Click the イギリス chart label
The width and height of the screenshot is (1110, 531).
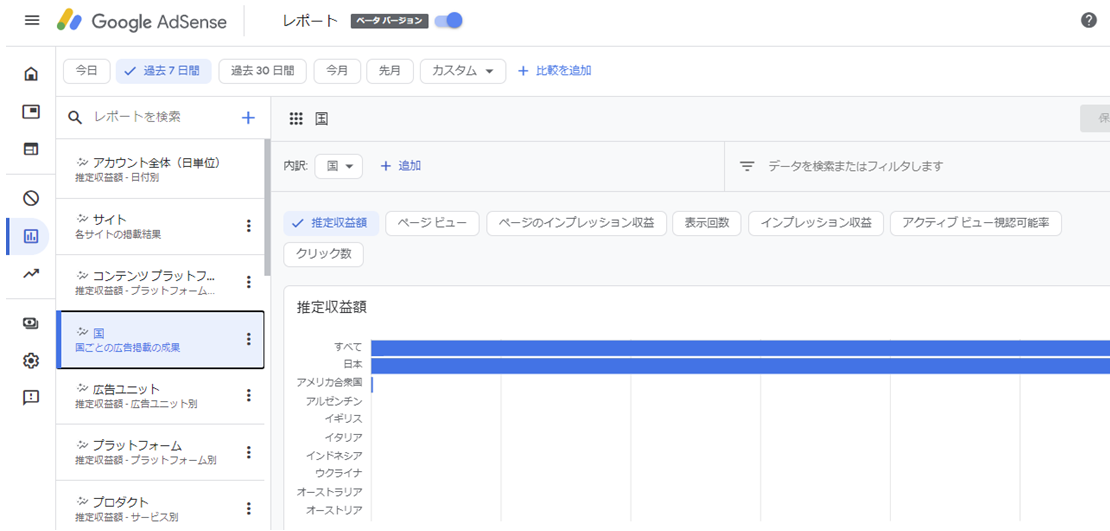(x=343, y=419)
